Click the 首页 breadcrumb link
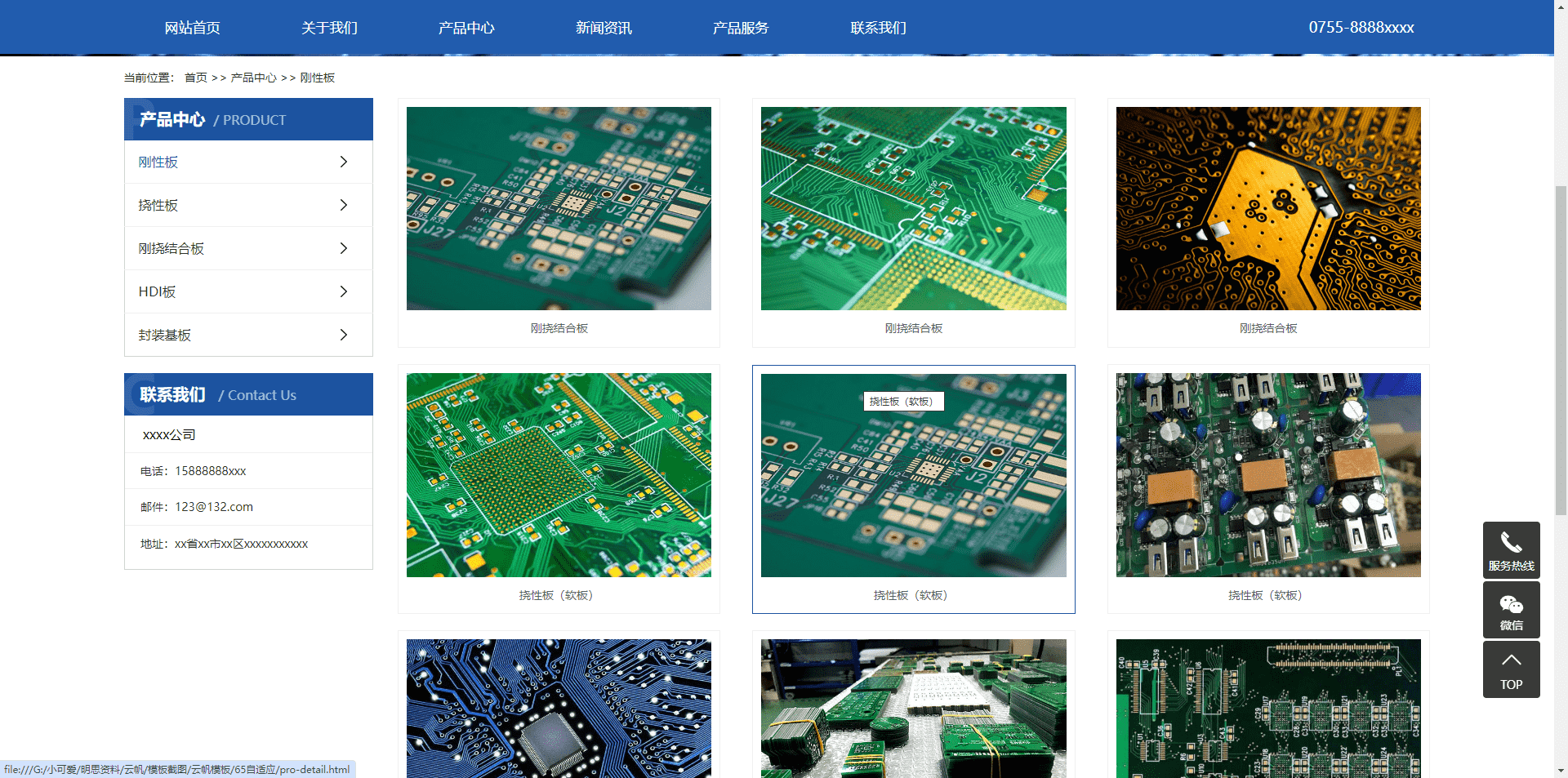 (196, 78)
